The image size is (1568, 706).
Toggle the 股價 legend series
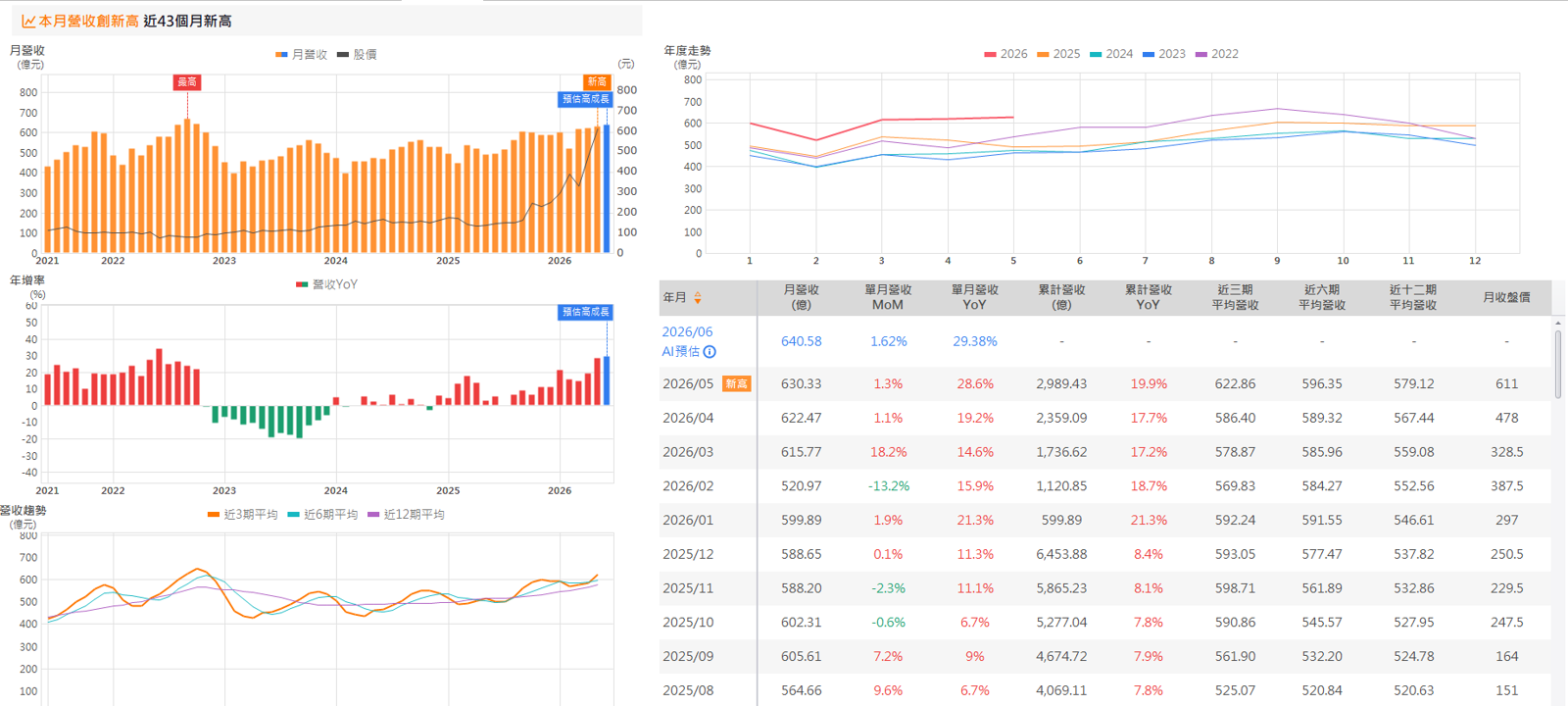[x=357, y=55]
